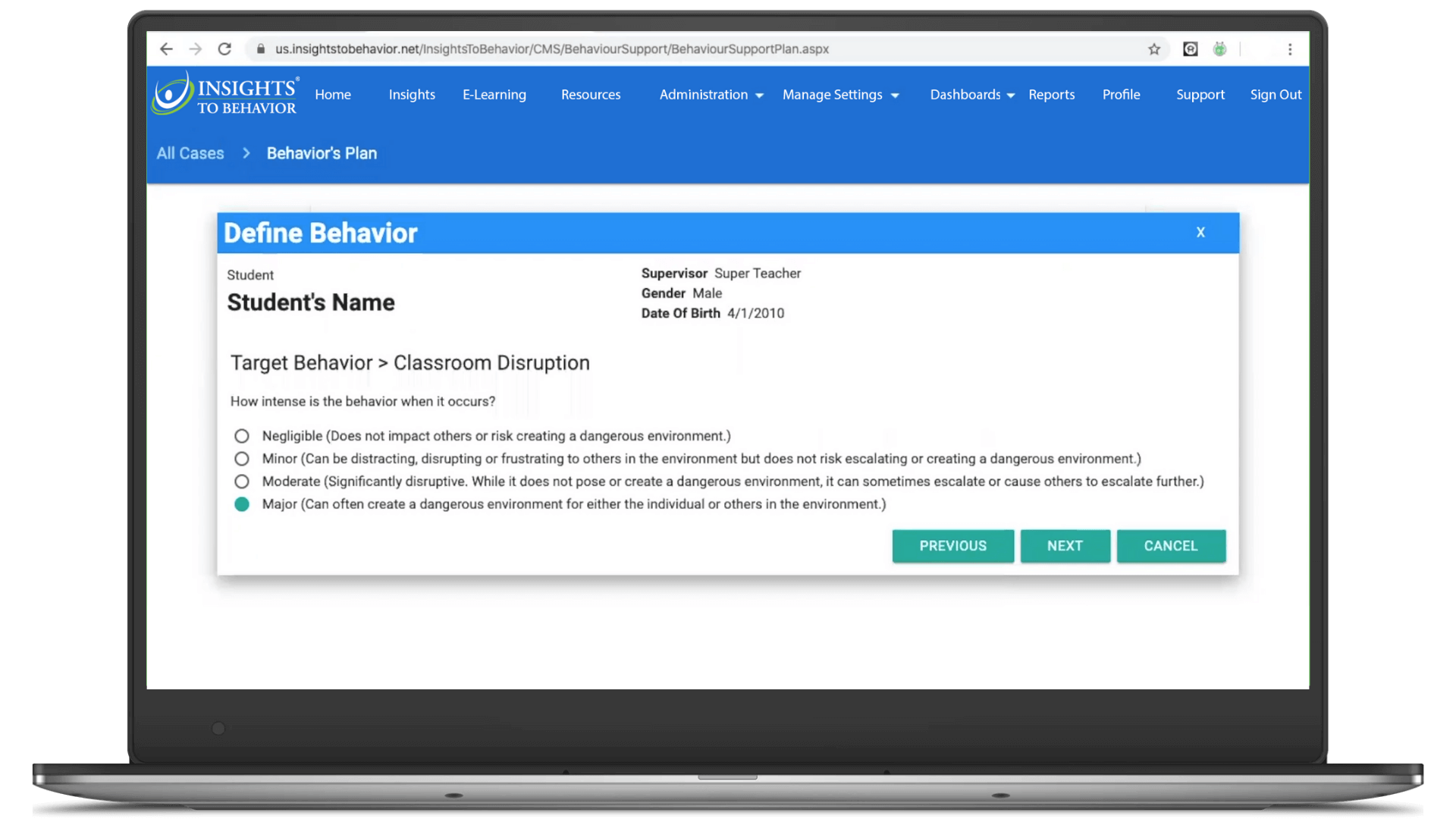Select the Negligible intensity option
1456x819 pixels.
click(x=241, y=436)
